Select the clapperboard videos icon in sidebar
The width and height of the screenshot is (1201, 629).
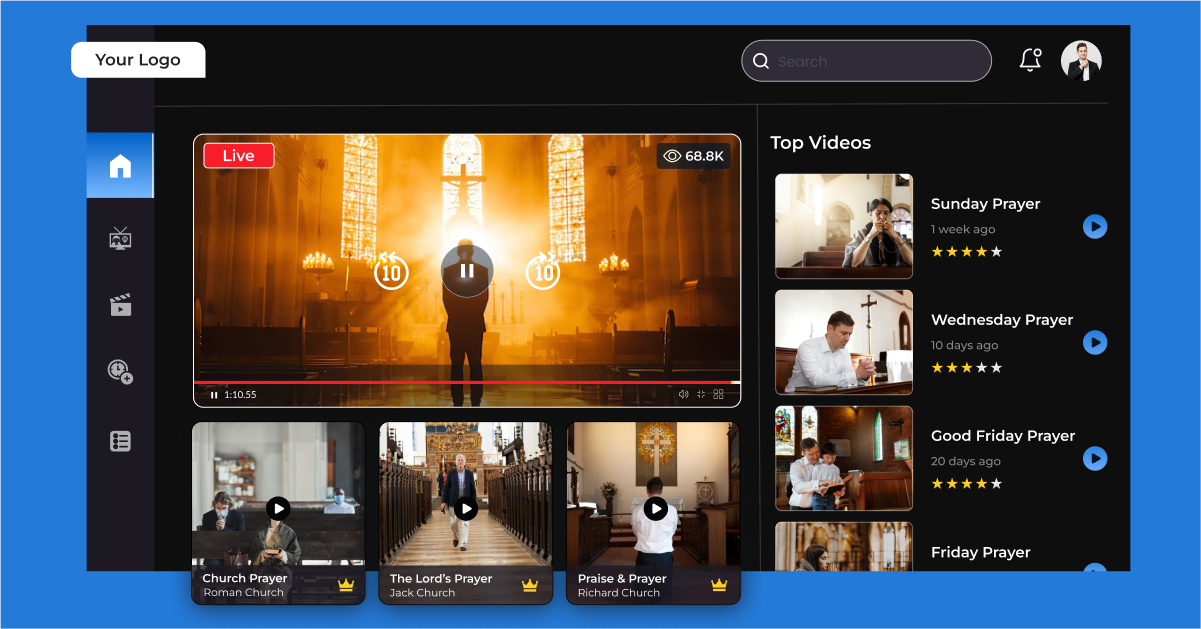[x=120, y=305]
